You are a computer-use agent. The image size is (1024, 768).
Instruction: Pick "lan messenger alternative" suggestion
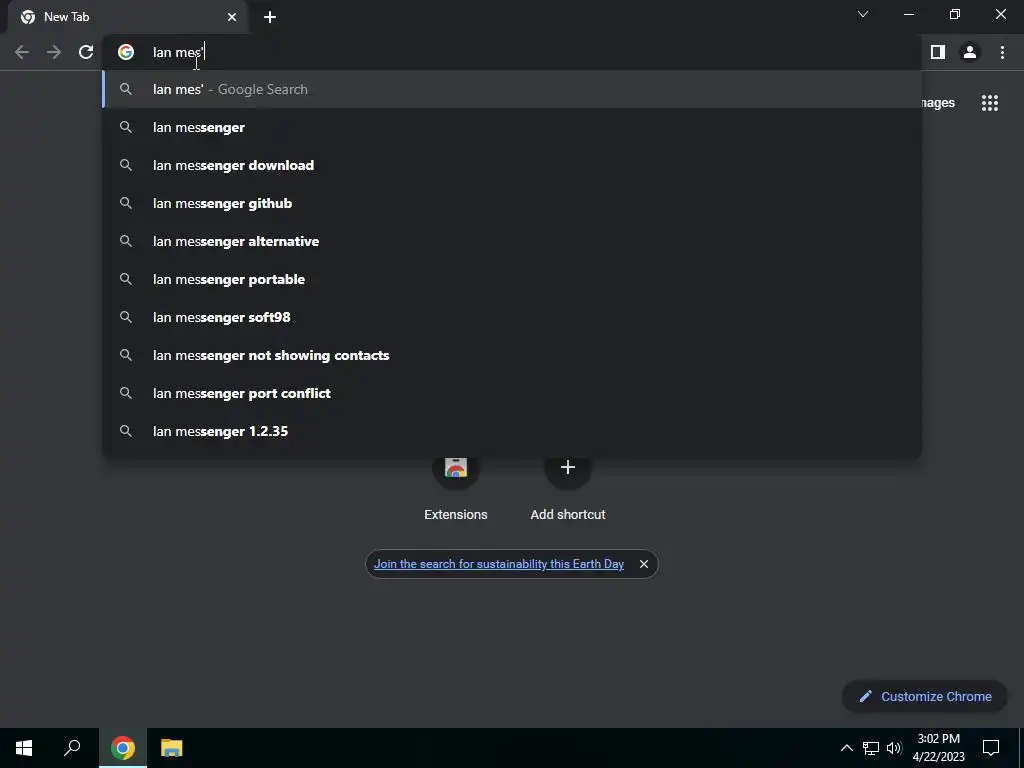512,241
